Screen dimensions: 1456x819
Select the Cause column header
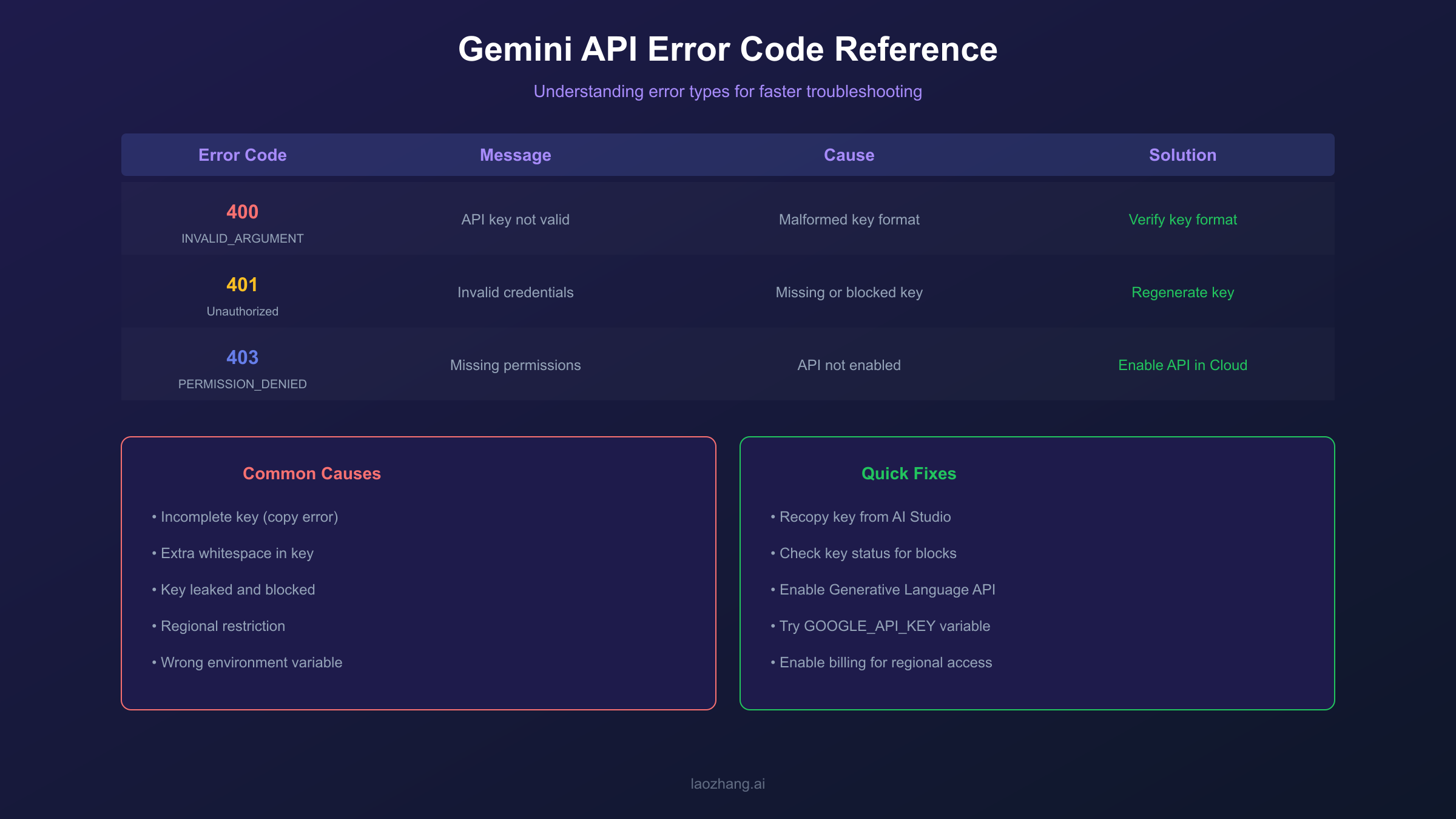(x=848, y=155)
